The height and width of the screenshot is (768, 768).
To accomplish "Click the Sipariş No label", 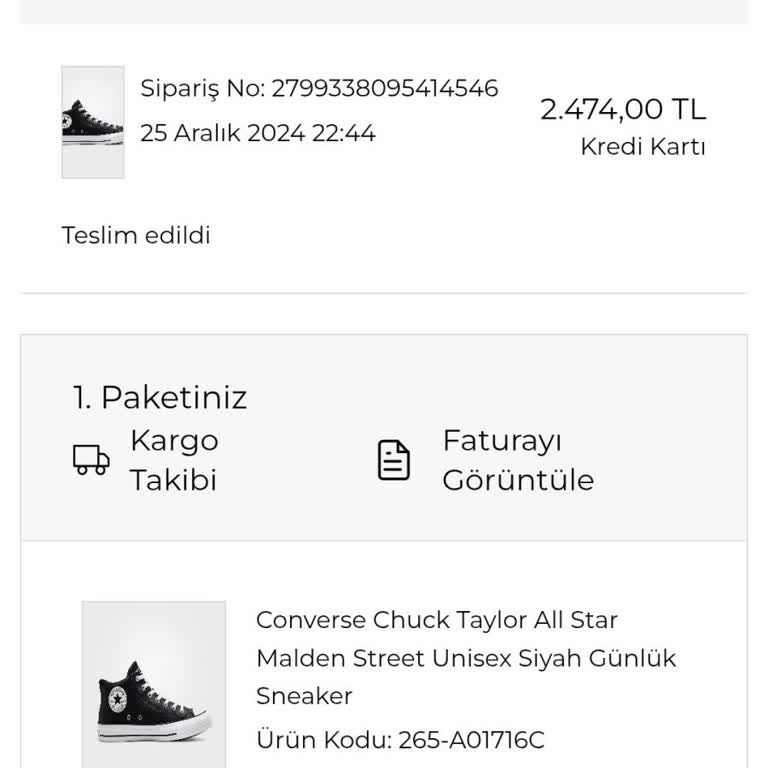I will (x=202, y=88).
